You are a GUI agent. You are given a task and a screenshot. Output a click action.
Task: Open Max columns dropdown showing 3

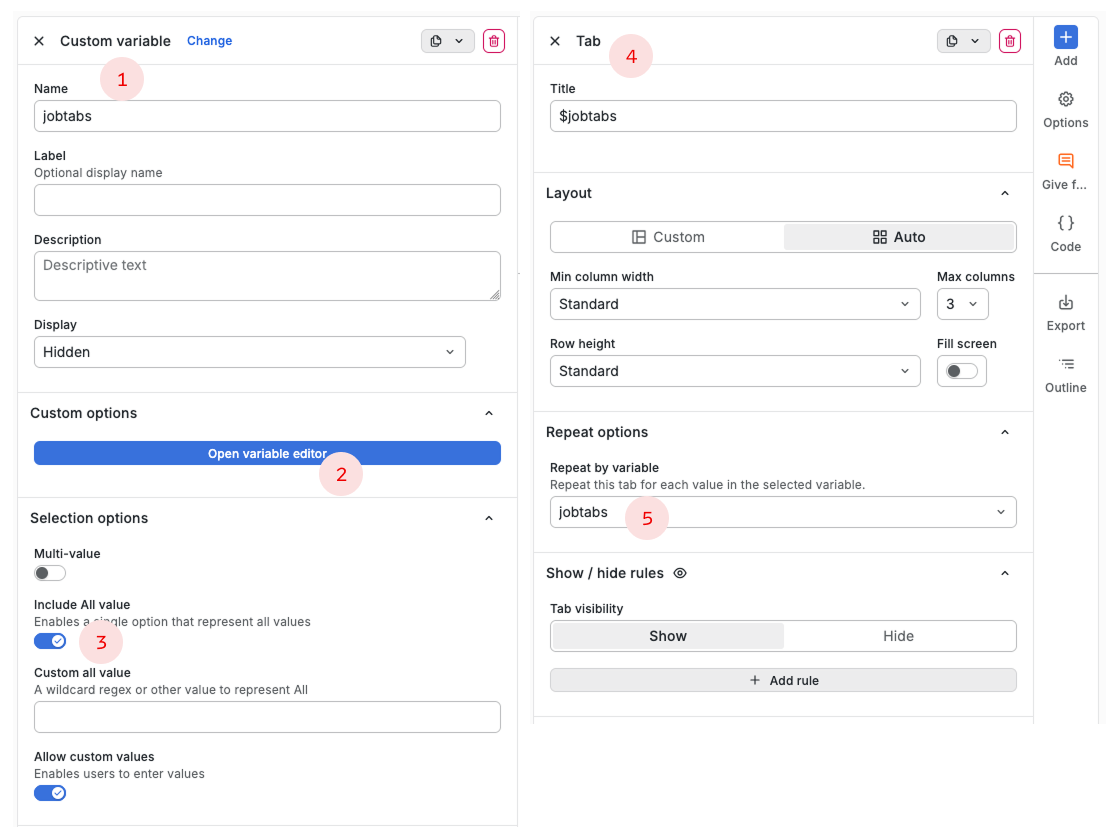[962, 304]
